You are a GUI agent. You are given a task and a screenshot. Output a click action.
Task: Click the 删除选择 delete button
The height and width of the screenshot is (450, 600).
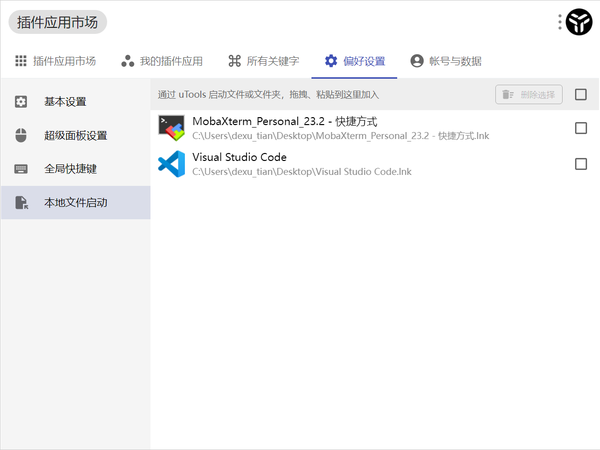528,94
